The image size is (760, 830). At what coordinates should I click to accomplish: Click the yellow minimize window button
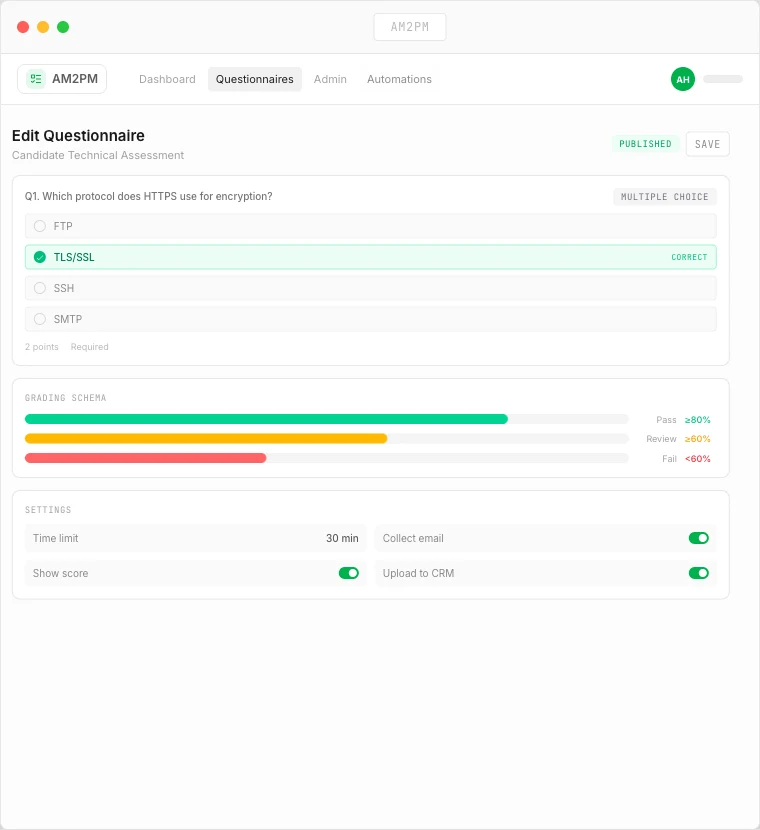tap(43, 27)
